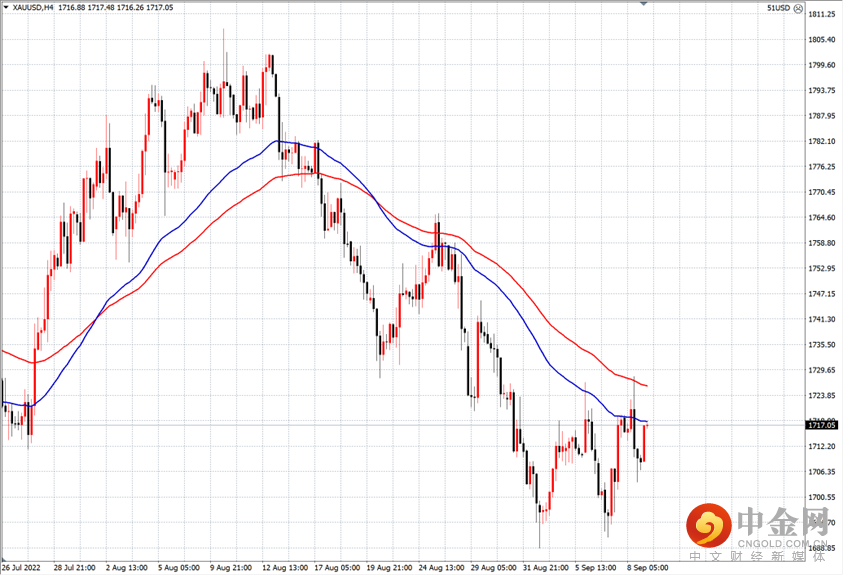Click the 1799.60 price axis label
The image size is (843, 575).
pyautogui.click(x=821, y=65)
